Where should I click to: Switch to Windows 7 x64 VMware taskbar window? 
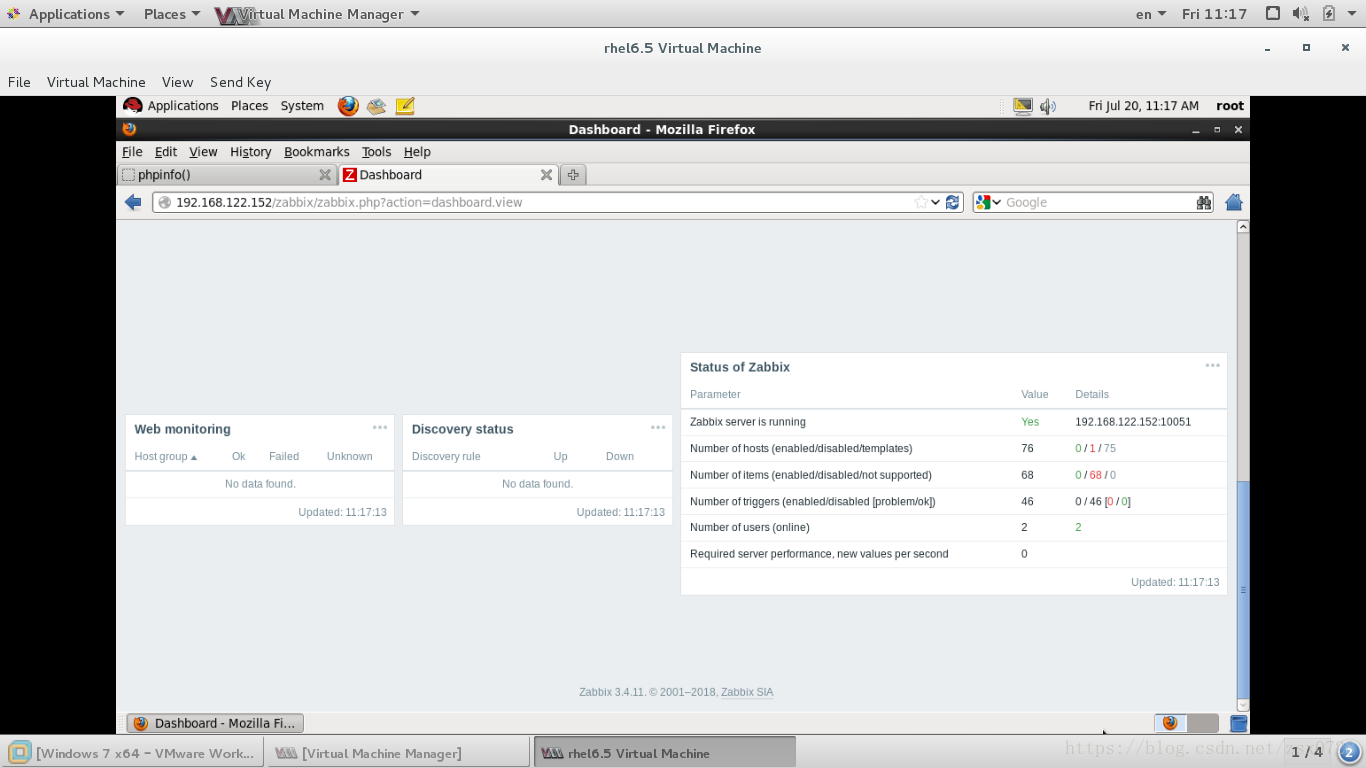coord(133,753)
